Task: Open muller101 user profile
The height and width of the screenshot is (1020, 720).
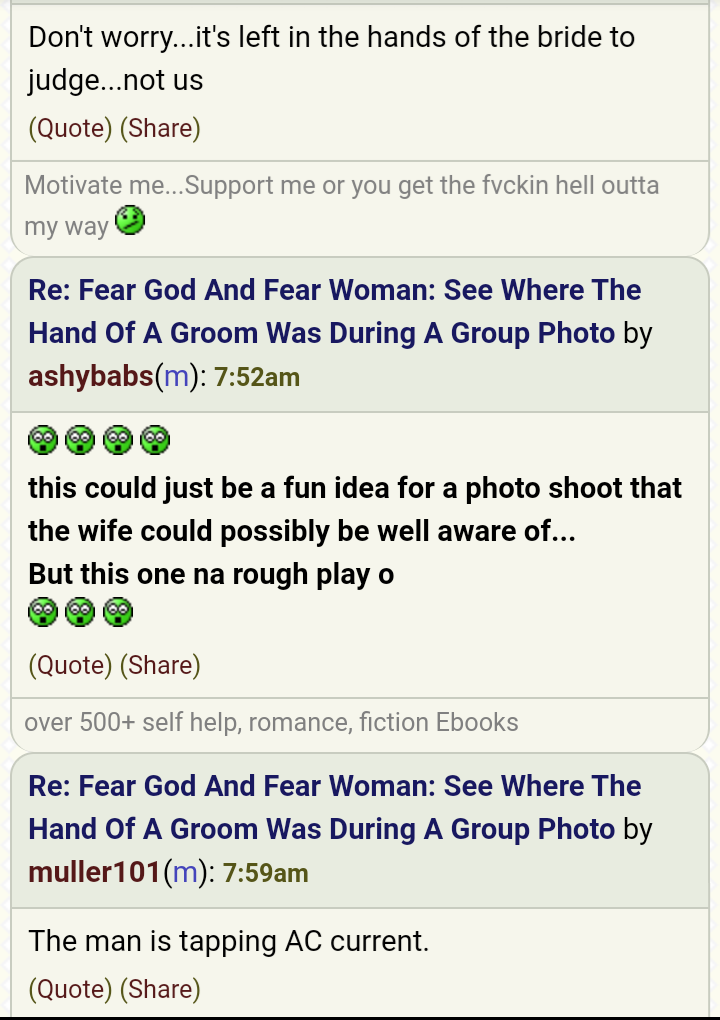Action: coord(95,872)
